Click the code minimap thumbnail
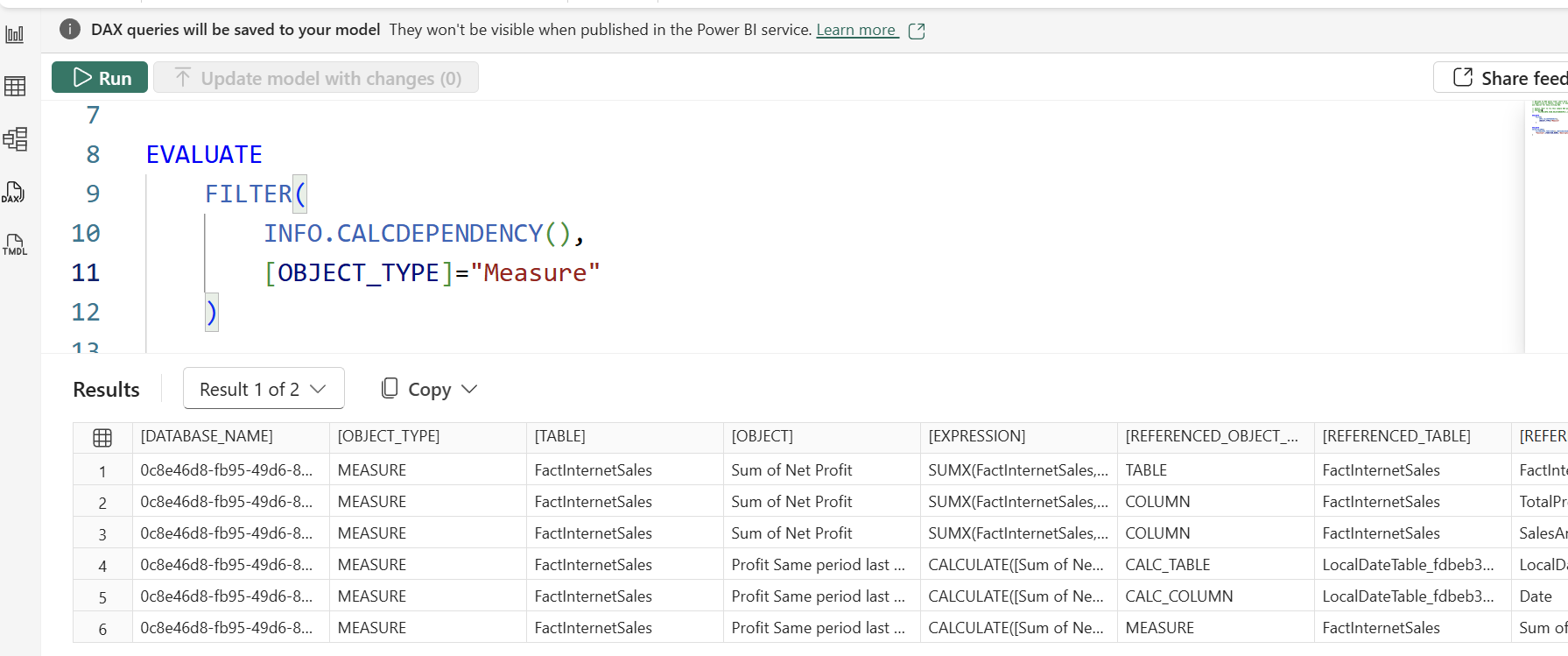The image size is (1568, 656). tap(1545, 118)
